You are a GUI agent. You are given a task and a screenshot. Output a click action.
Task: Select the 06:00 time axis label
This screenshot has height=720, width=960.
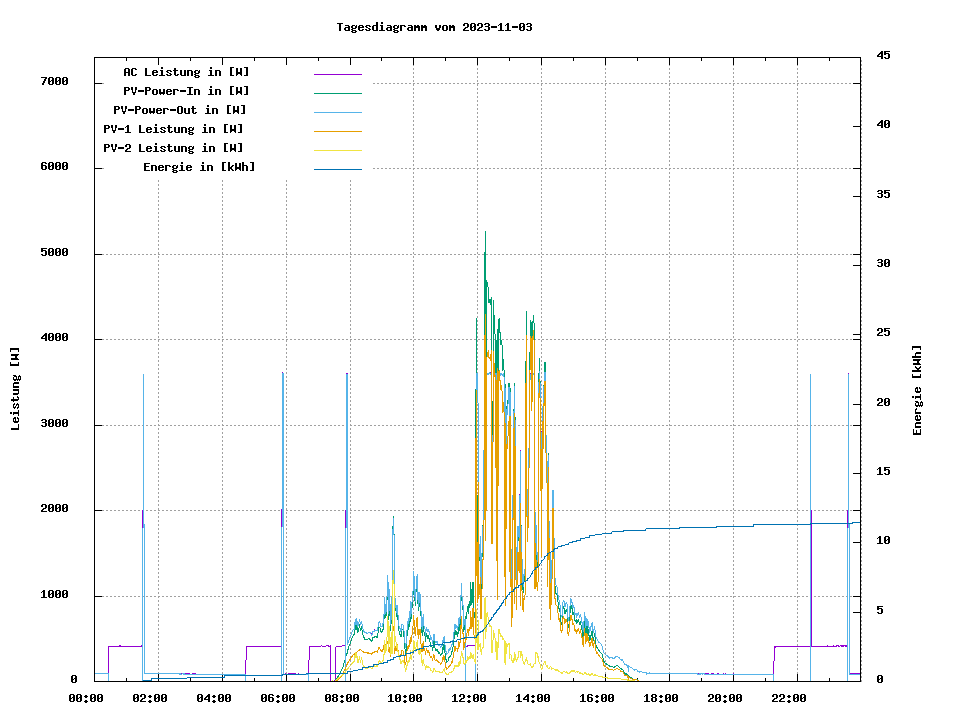pyautogui.click(x=277, y=698)
